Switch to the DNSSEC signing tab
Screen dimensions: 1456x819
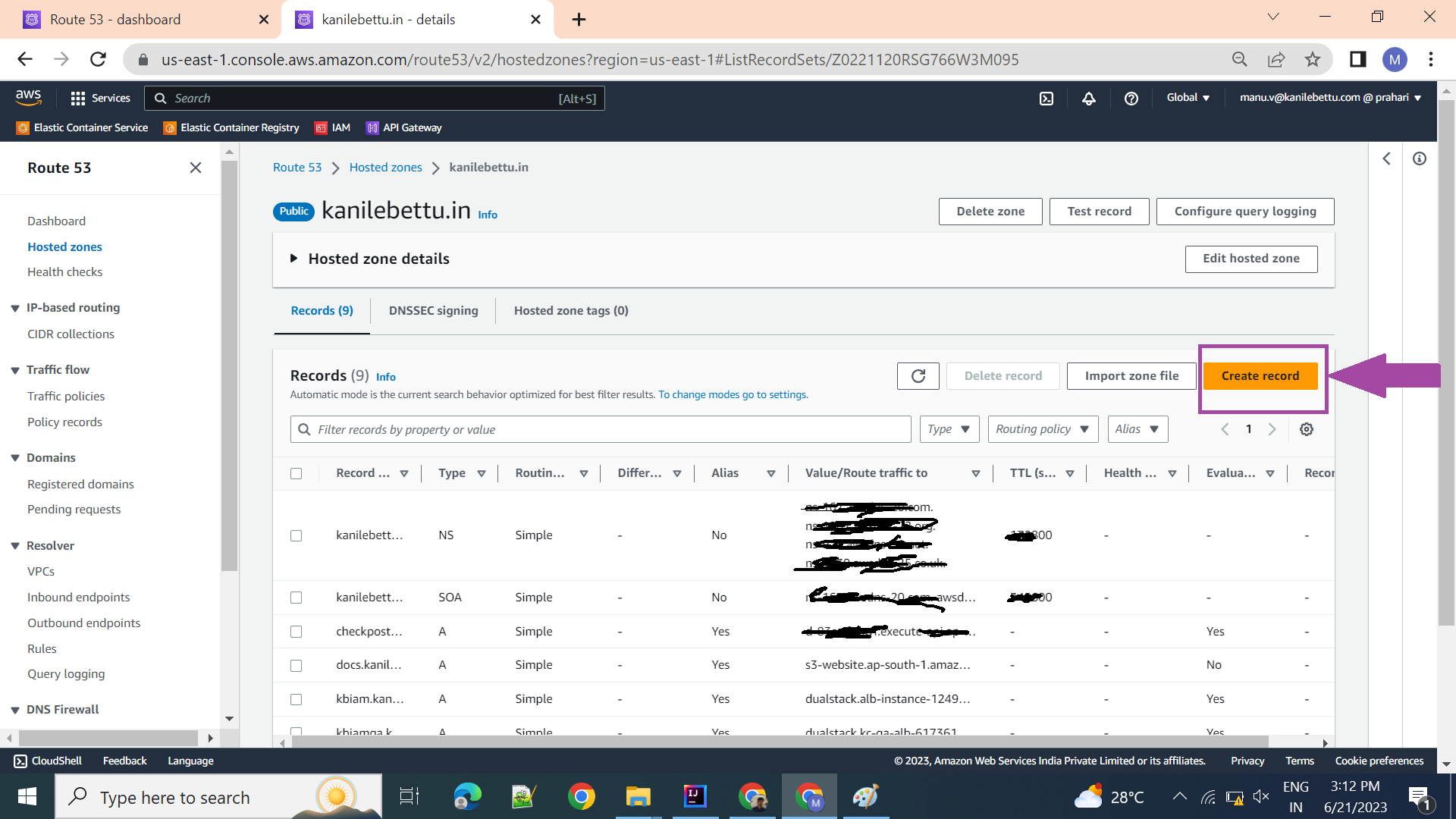point(434,311)
